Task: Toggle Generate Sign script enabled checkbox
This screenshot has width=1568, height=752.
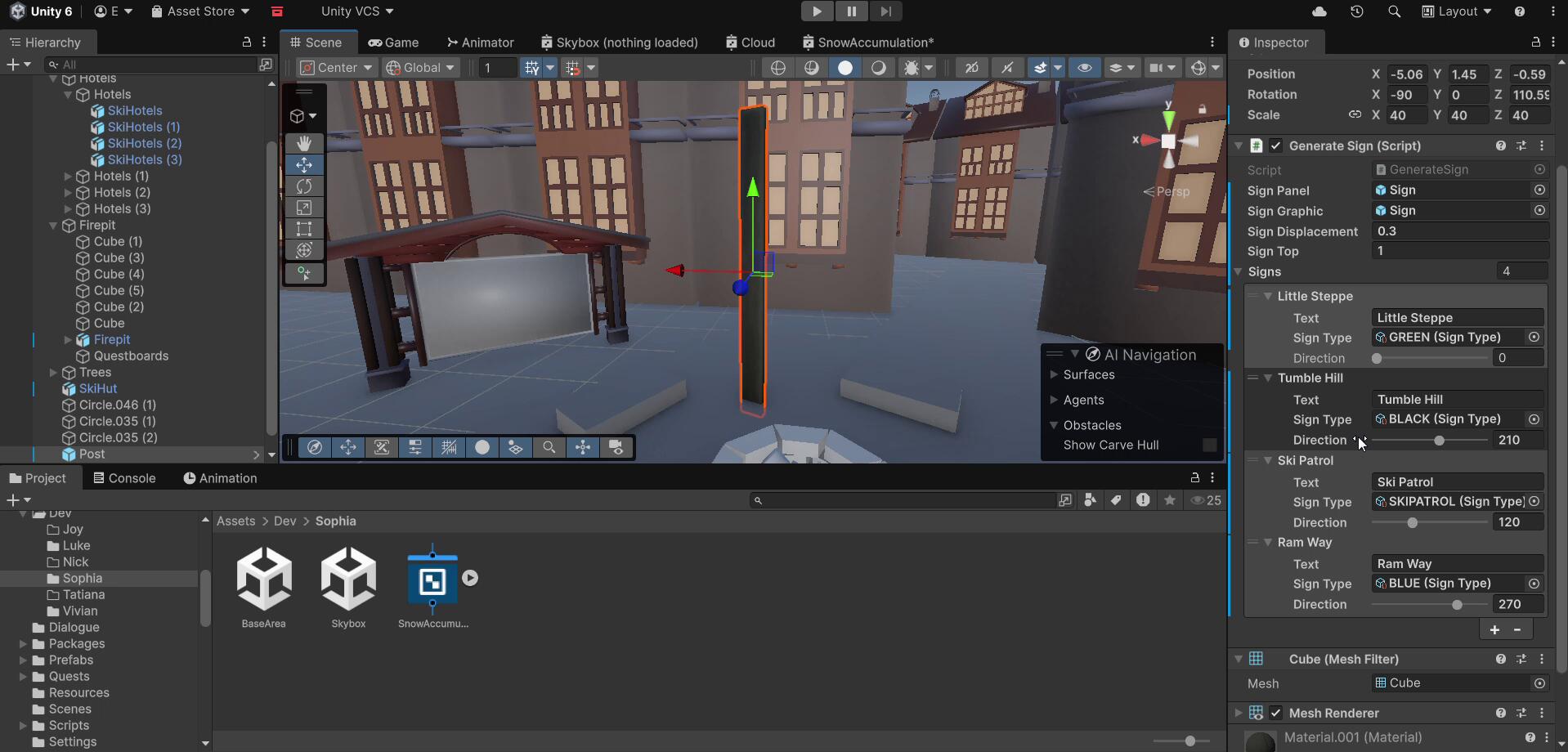Action: pyautogui.click(x=1276, y=145)
